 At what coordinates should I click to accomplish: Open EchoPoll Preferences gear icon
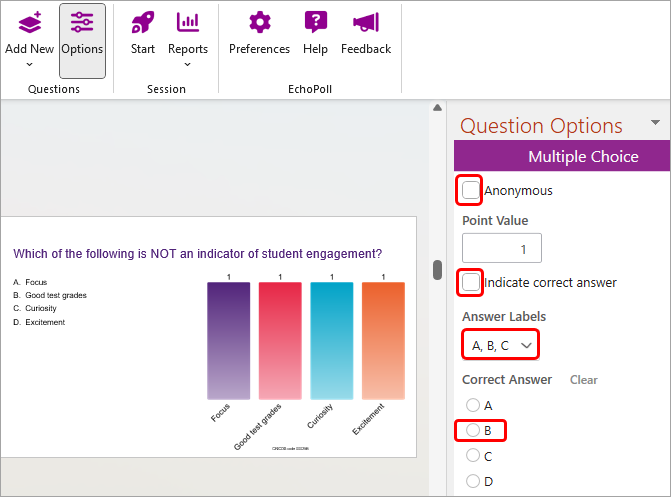click(x=259, y=23)
